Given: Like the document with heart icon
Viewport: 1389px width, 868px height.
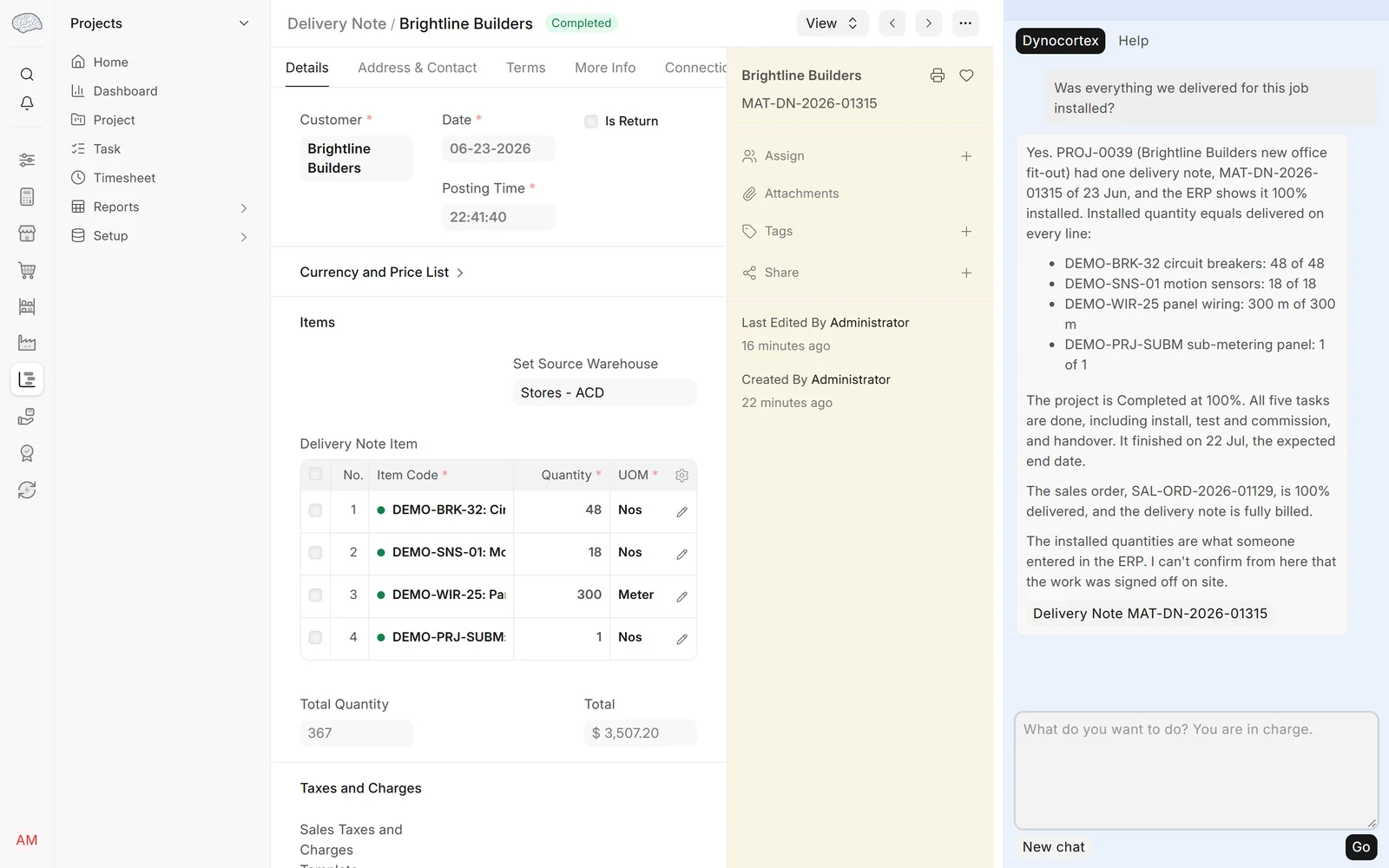Looking at the screenshot, I should (966, 76).
